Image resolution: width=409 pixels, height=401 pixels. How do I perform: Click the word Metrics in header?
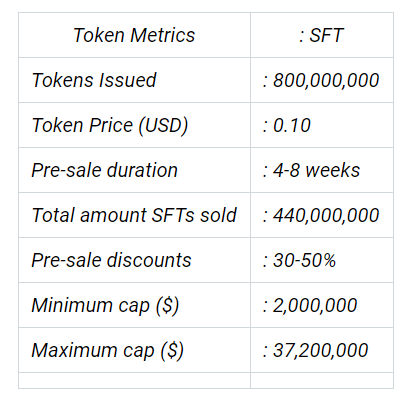click(x=163, y=35)
